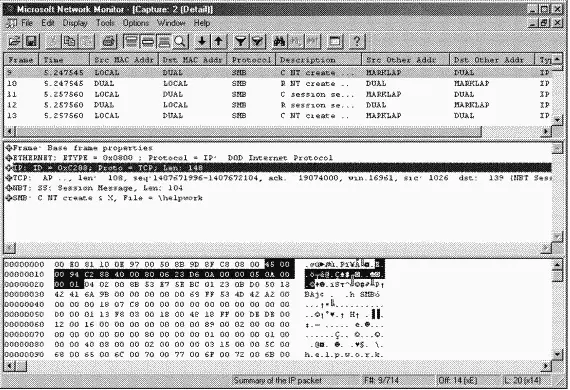The image size is (570, 390).
Task: Open the Help menu
Action: click(x=202, y=23)
